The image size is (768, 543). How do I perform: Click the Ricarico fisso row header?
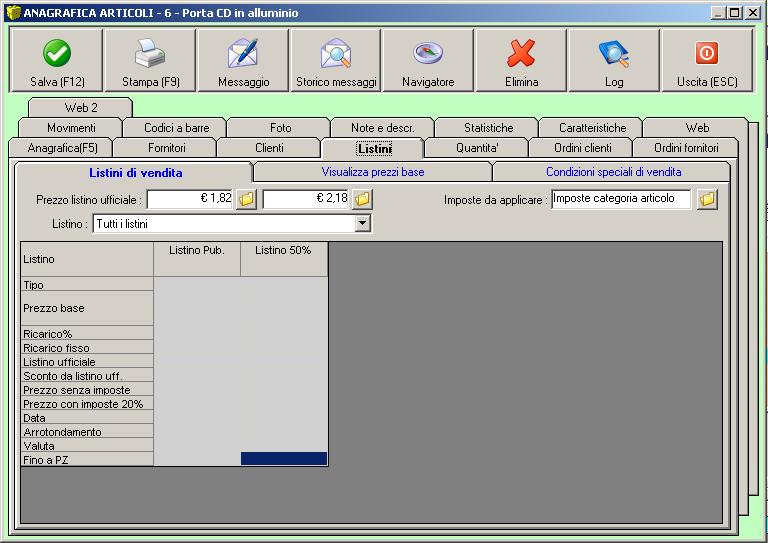pos(87,347)
